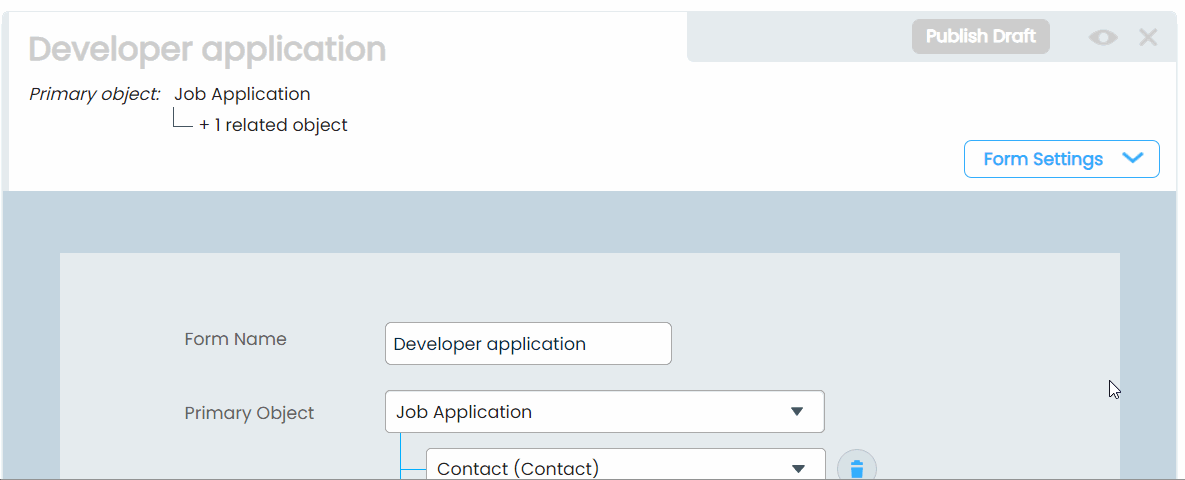
Task: Click into the Form Name input field
Action: (528, 344)
